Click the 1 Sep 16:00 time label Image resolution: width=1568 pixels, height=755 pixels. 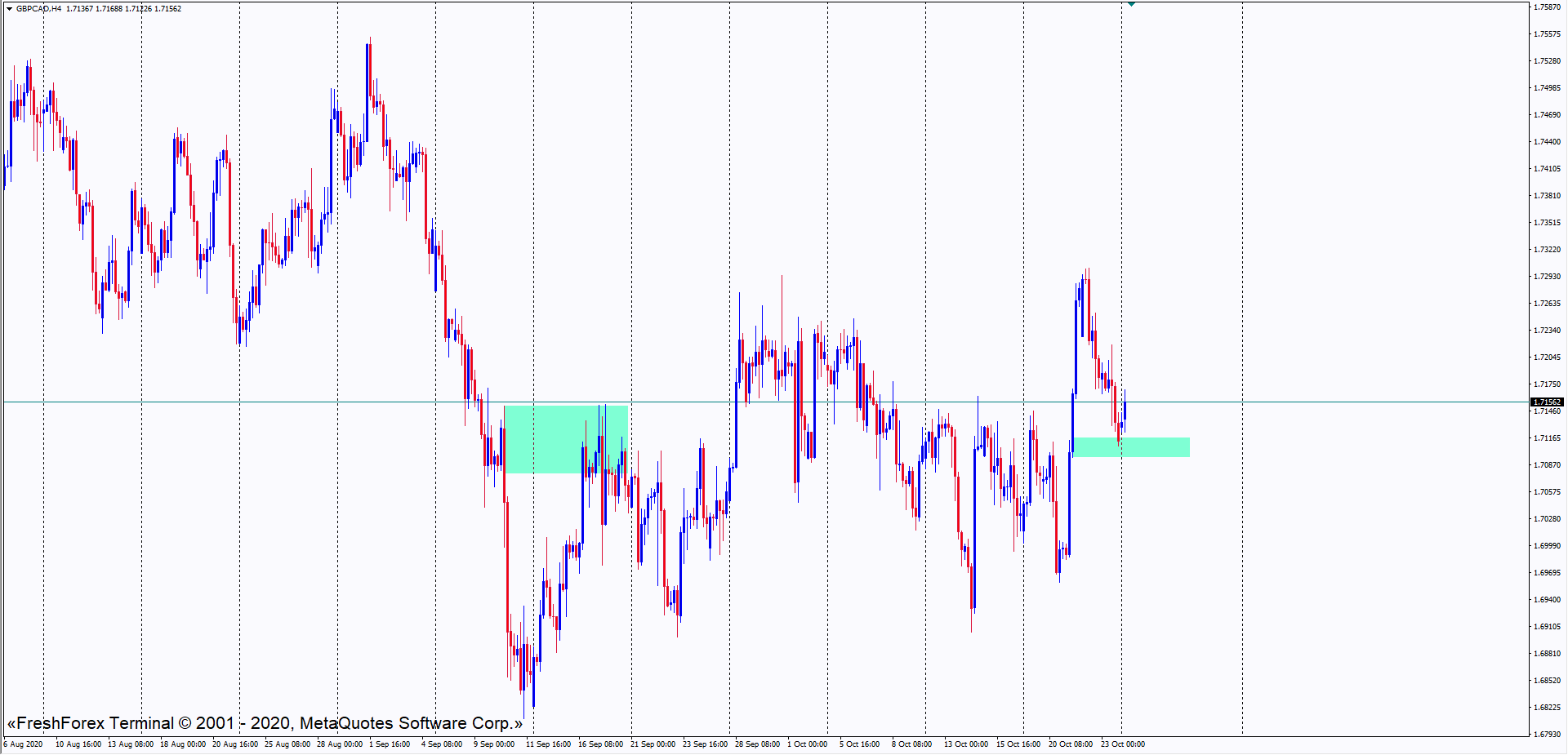(x=390, y=744)
